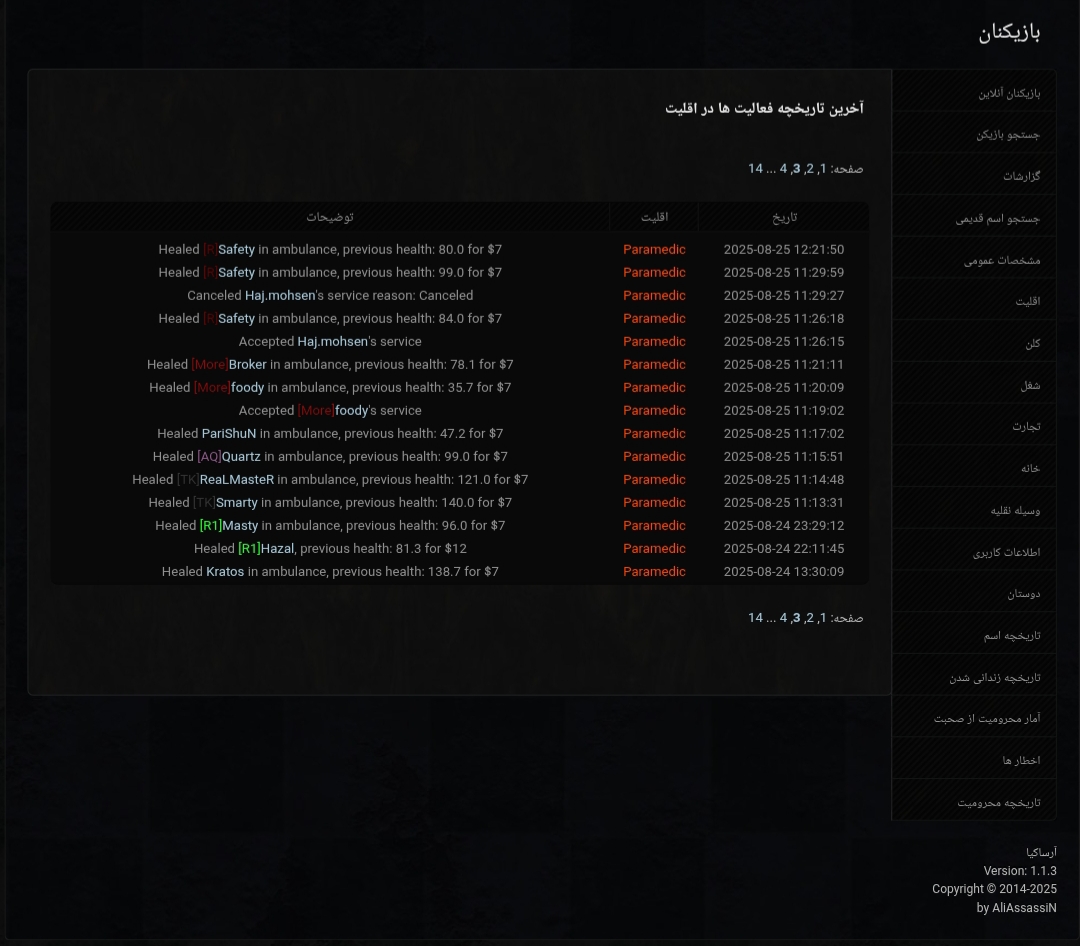Go to page 2 in pagination below table
Viewport: 1080px width, 946px height.
coord(810,618)
